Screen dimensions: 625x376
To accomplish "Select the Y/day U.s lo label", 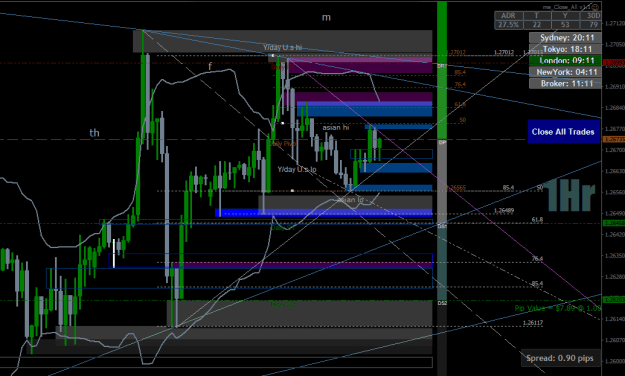I will point(297,169).
